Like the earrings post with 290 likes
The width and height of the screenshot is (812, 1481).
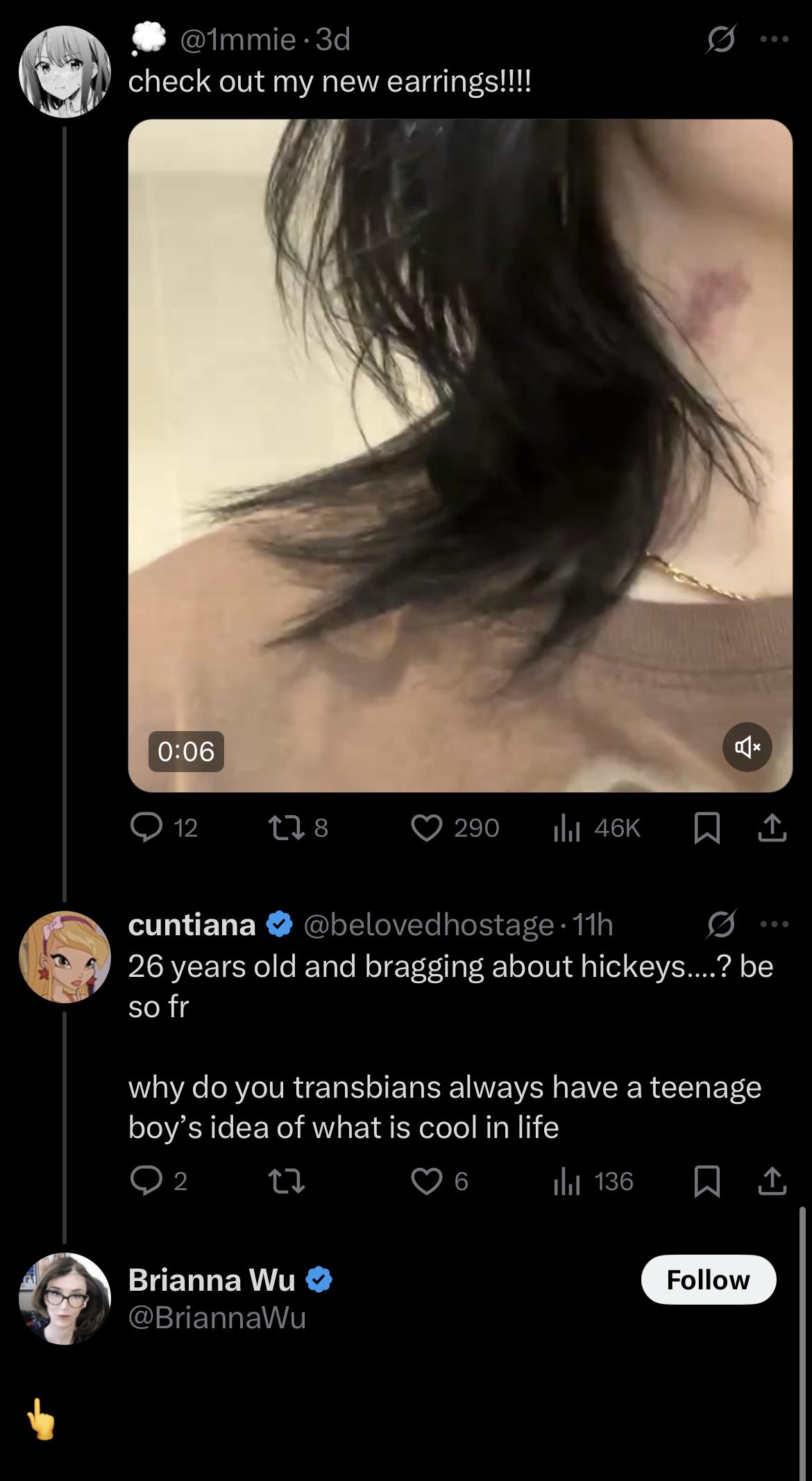point(455,828)
